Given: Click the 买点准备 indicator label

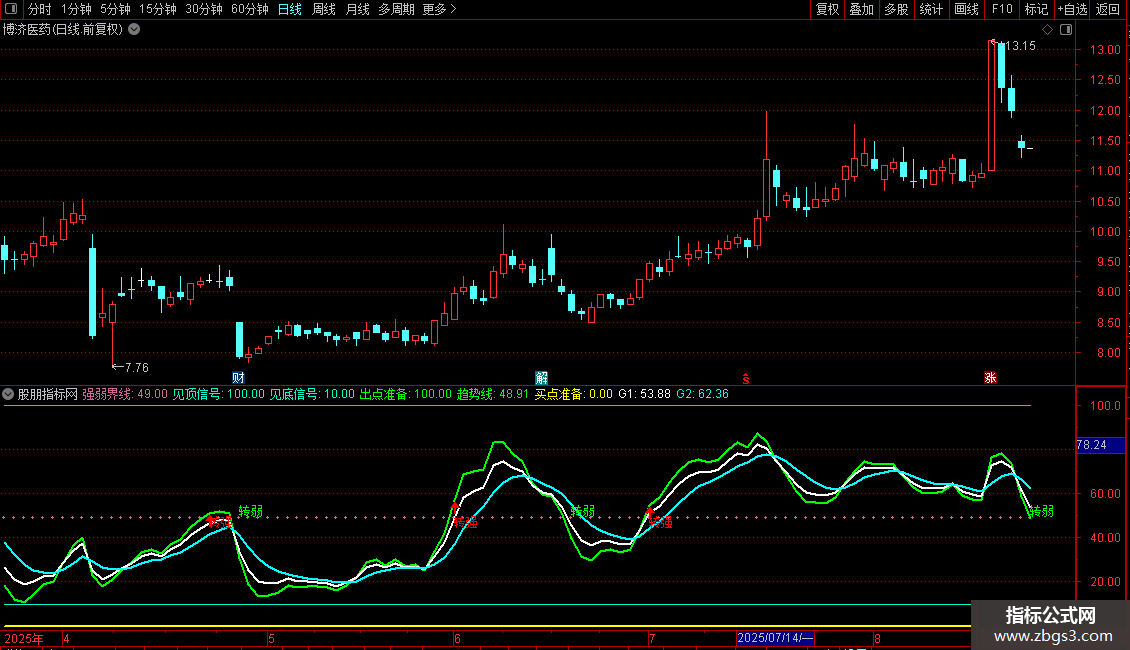Looking at the screenshot, I should click(x=574, y=394).
